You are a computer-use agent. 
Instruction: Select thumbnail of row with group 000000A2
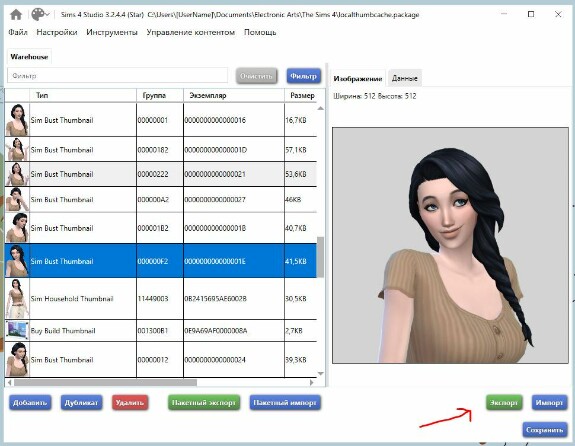(17, 199)
